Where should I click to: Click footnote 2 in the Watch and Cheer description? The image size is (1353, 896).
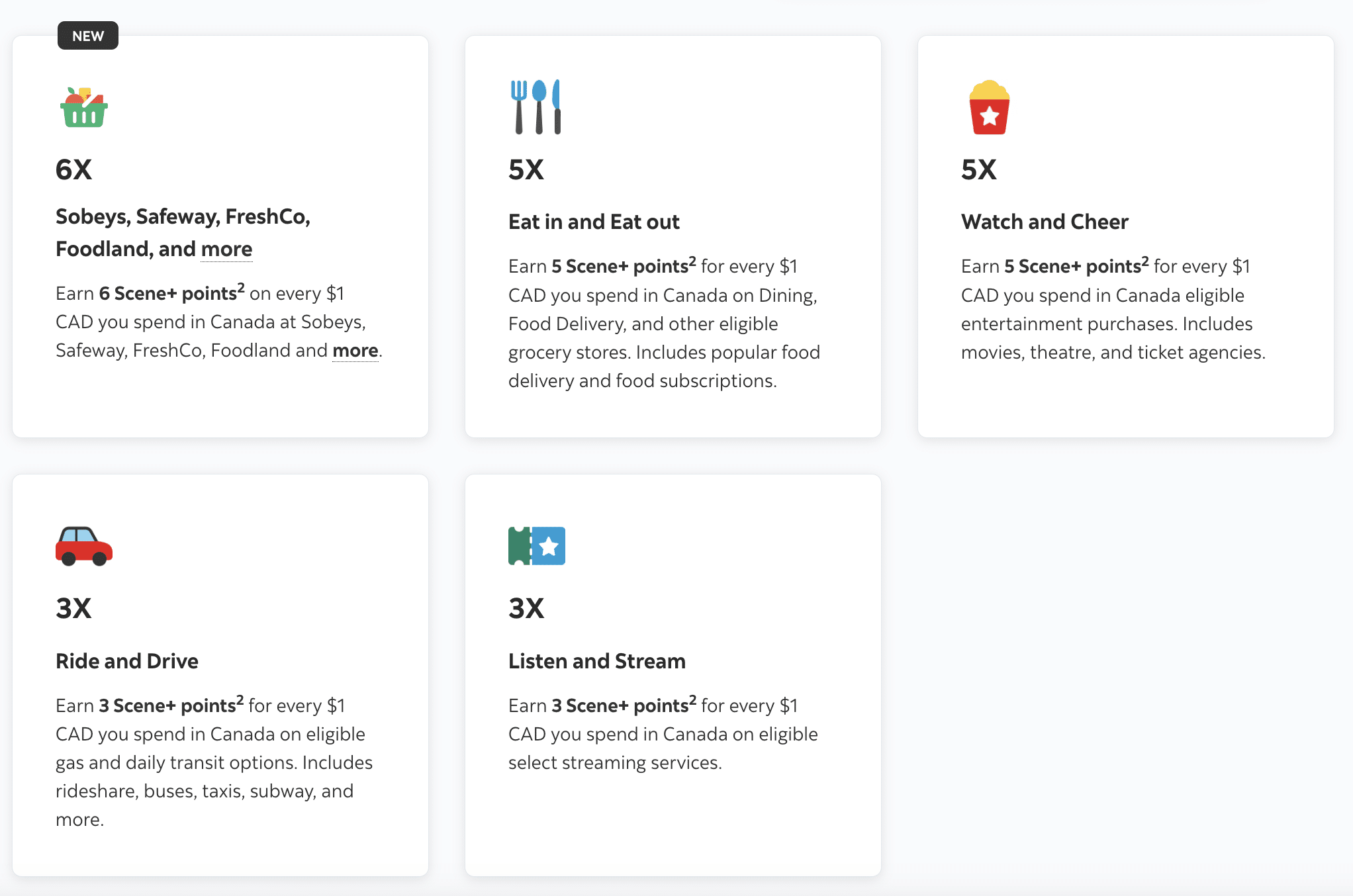[1145, 261]
